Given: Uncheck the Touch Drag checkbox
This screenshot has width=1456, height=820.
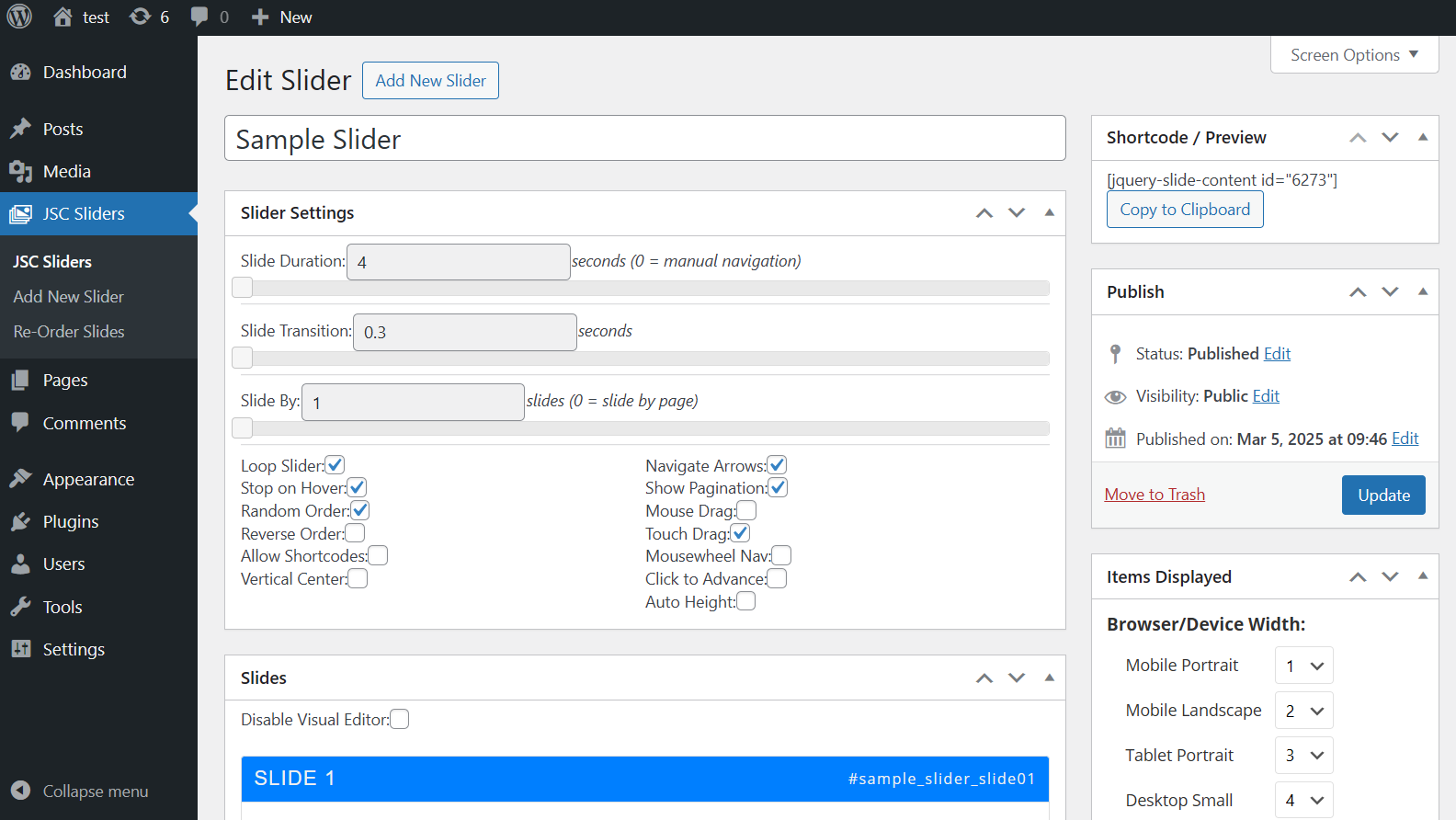Looking at the screenshot, I should tap(741, 533).
